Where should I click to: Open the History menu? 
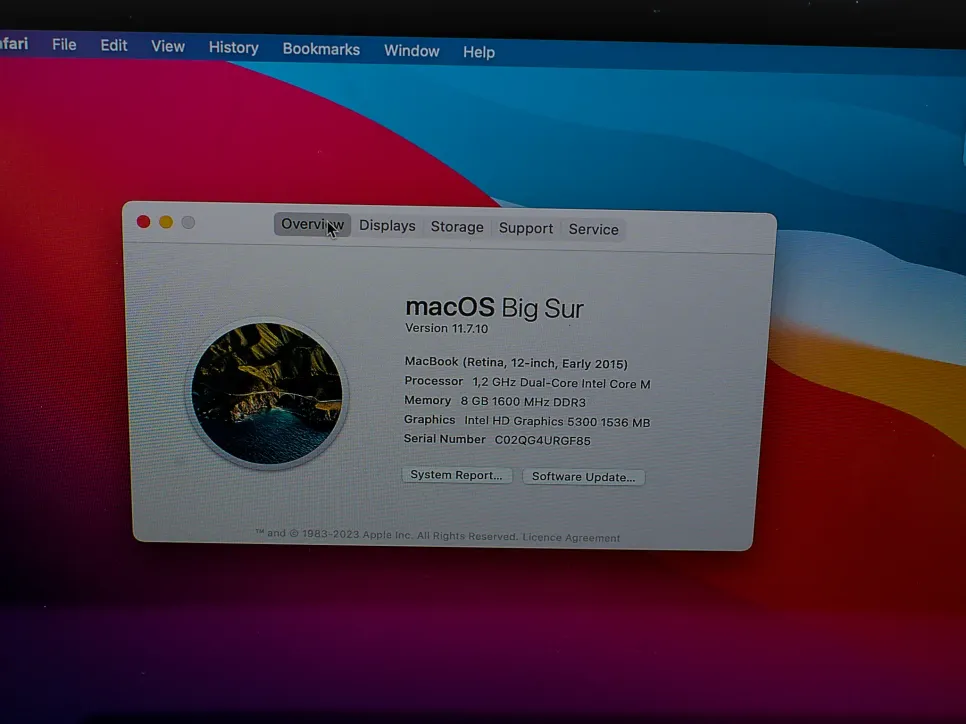point(233,48)
